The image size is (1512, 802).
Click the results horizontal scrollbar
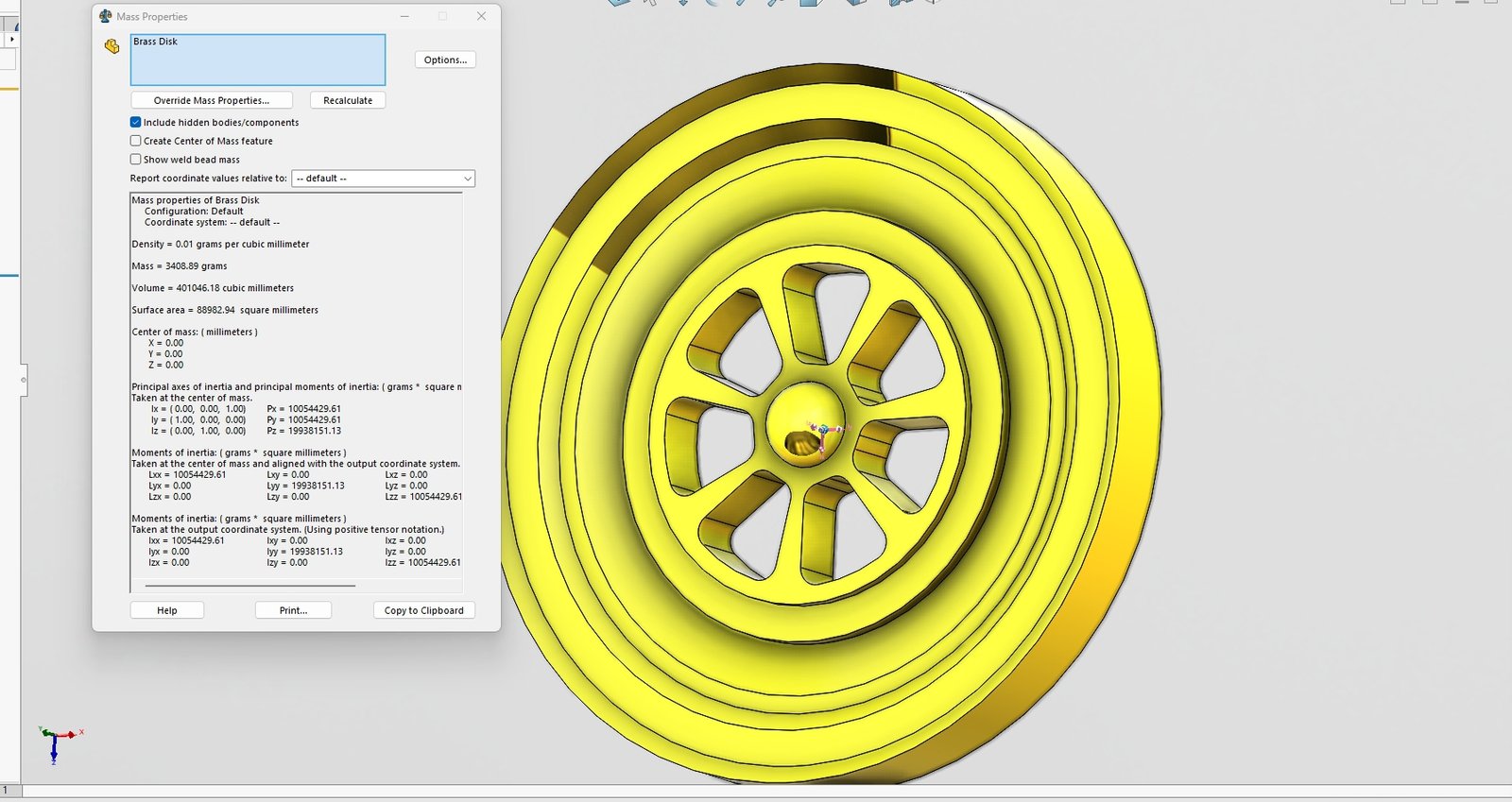pyautogui.click(x=250, y=586)
